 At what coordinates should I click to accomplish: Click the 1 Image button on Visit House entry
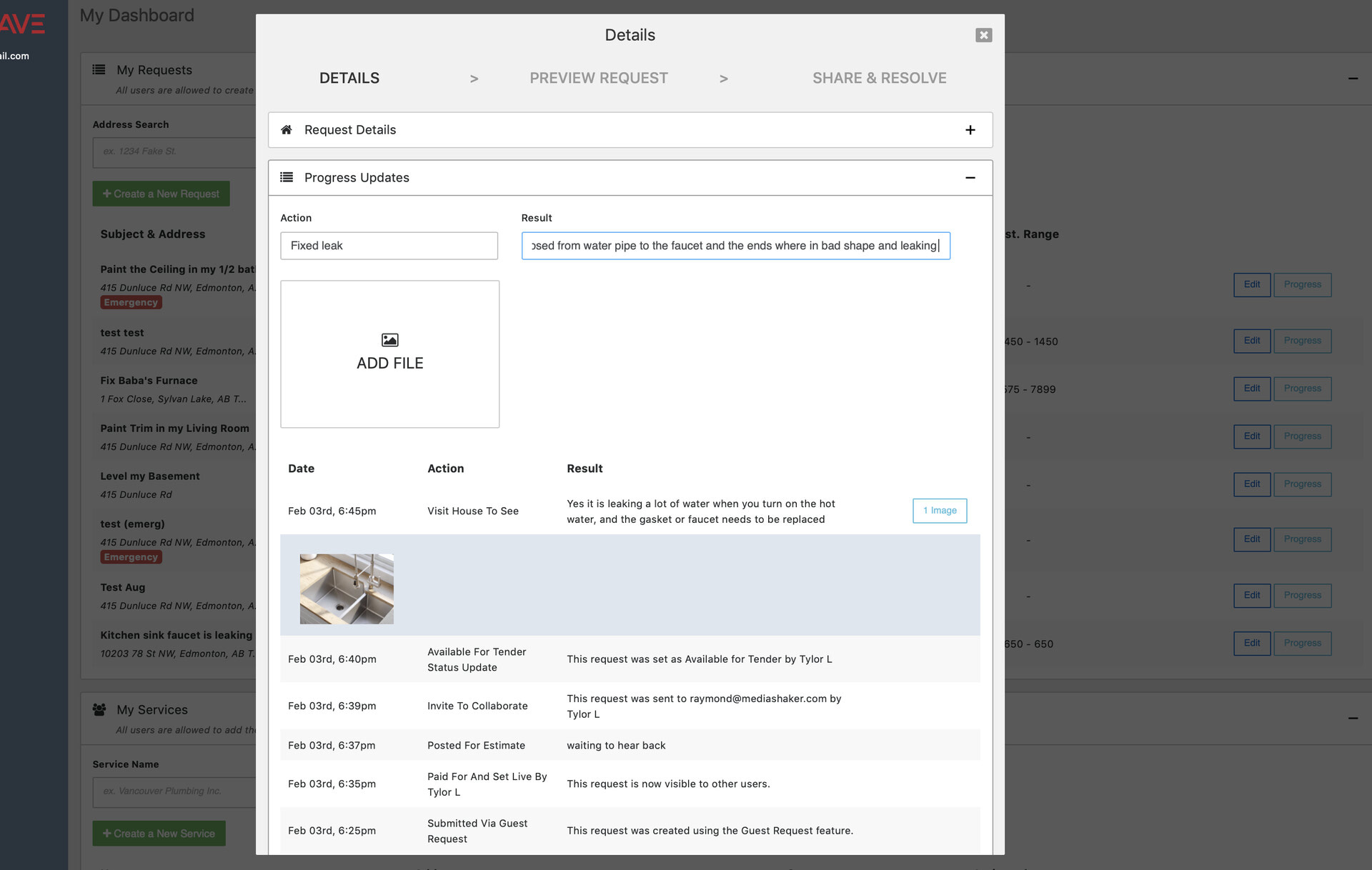click(939, 510)
